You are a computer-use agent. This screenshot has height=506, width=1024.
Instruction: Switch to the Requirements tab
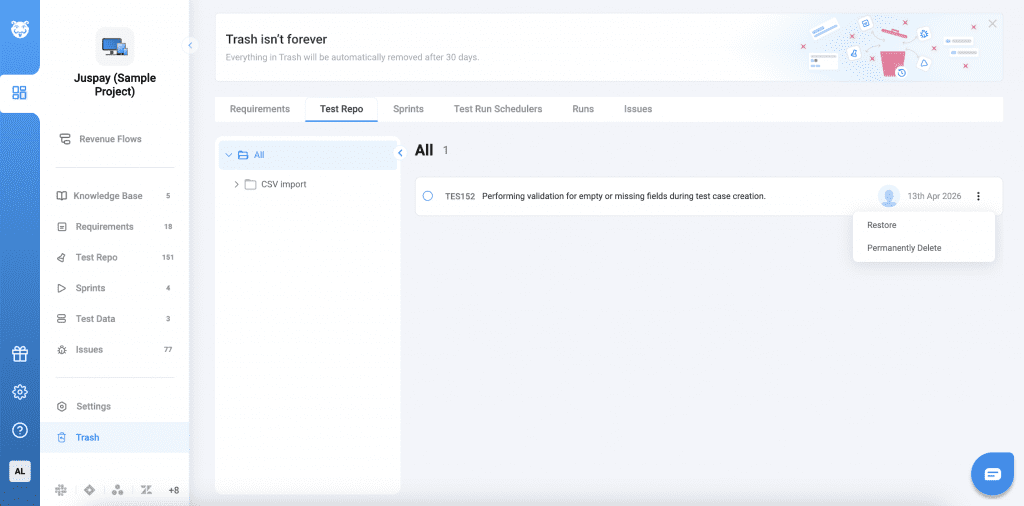260,109
